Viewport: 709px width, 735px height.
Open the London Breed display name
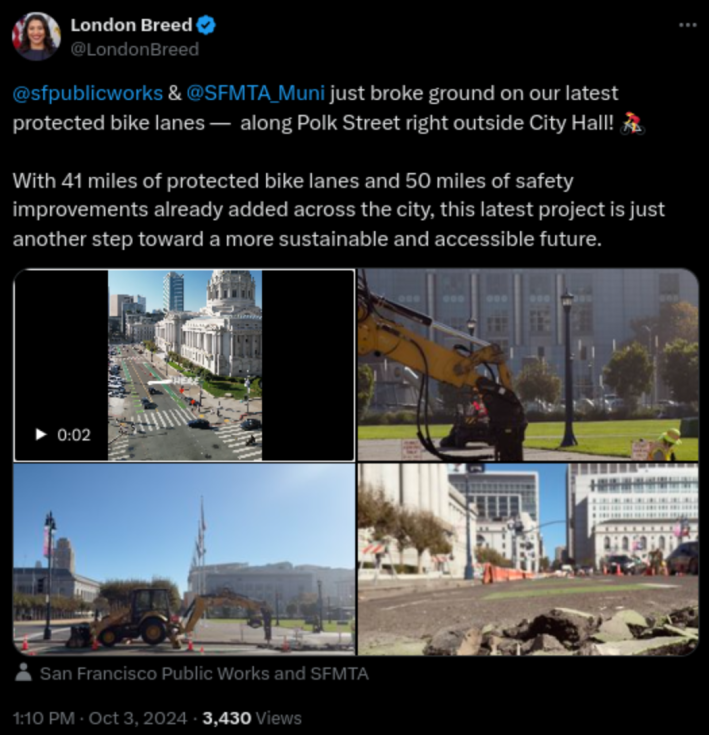(x=131, y=25)
